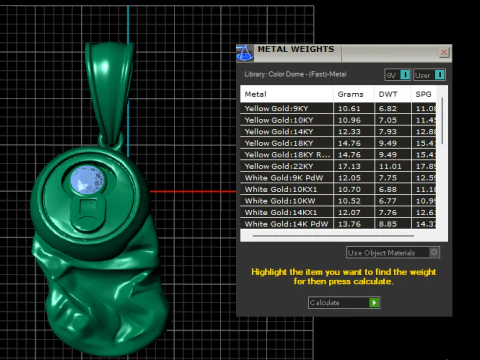Toggle Use Object Materials option
This screenshot has height=360, width=480.
pos(393,253)
